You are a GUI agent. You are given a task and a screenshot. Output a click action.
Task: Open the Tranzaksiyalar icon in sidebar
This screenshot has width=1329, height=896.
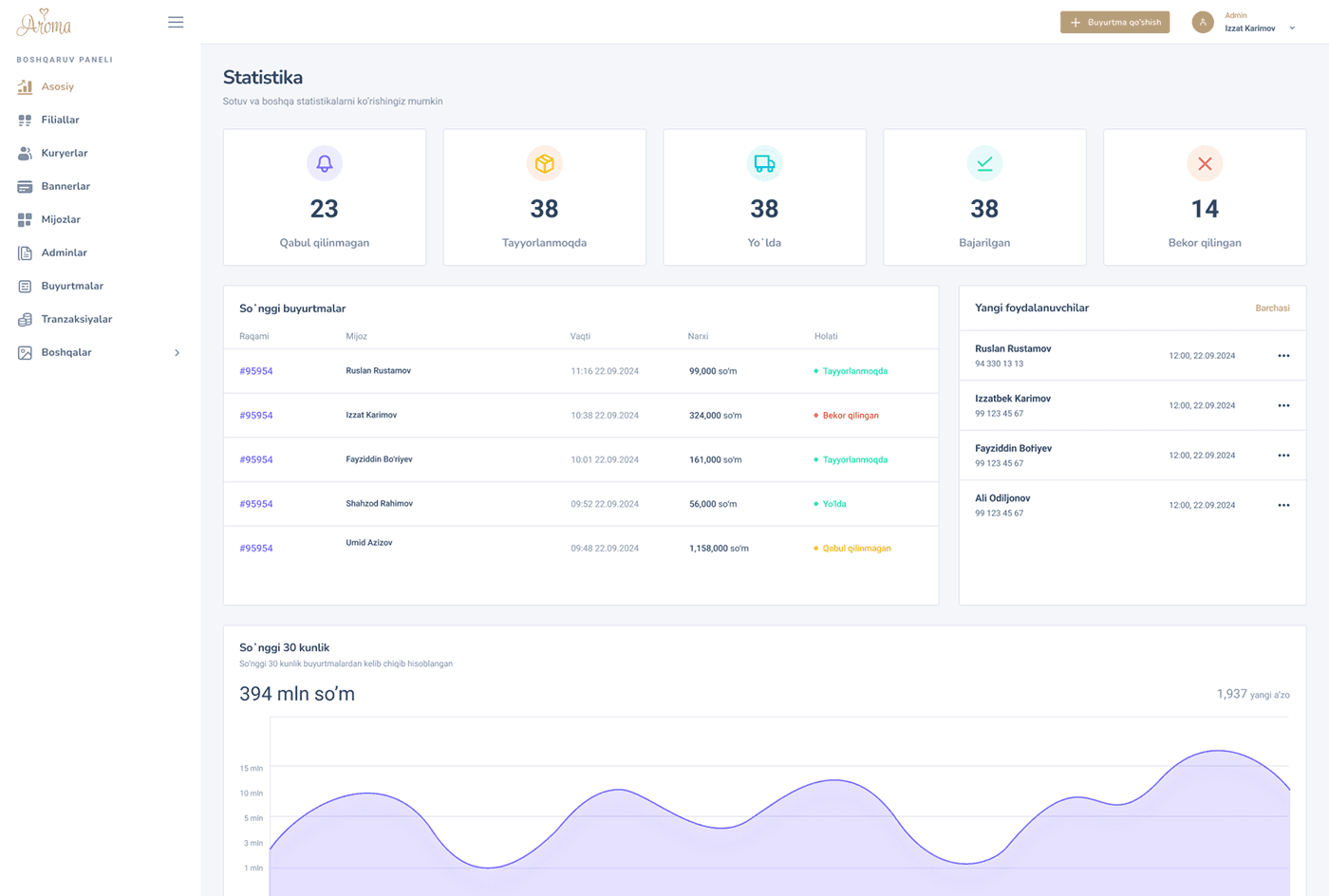pyautogui.click(x=23, y=319)
